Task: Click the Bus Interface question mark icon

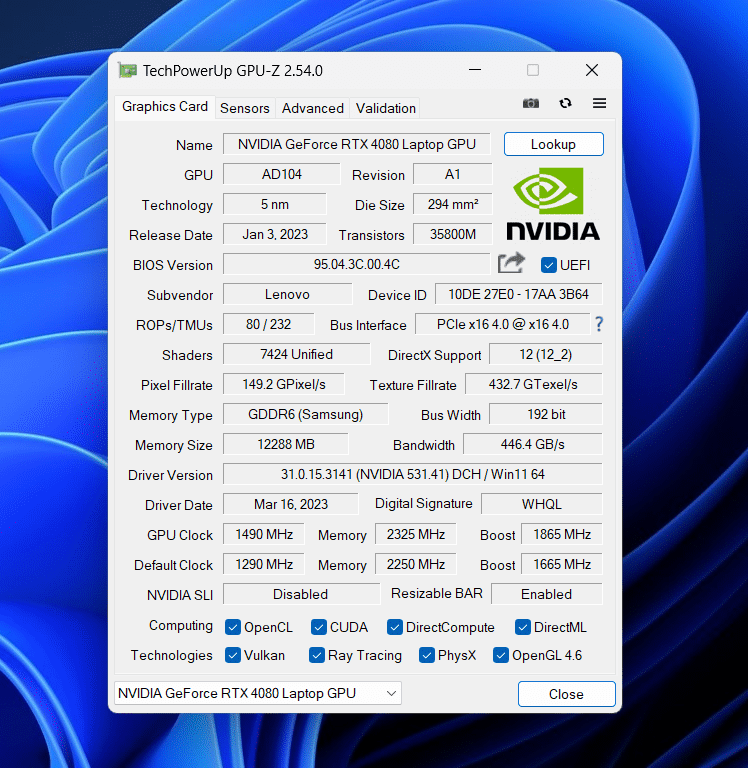Action: (x=599, y=324)
